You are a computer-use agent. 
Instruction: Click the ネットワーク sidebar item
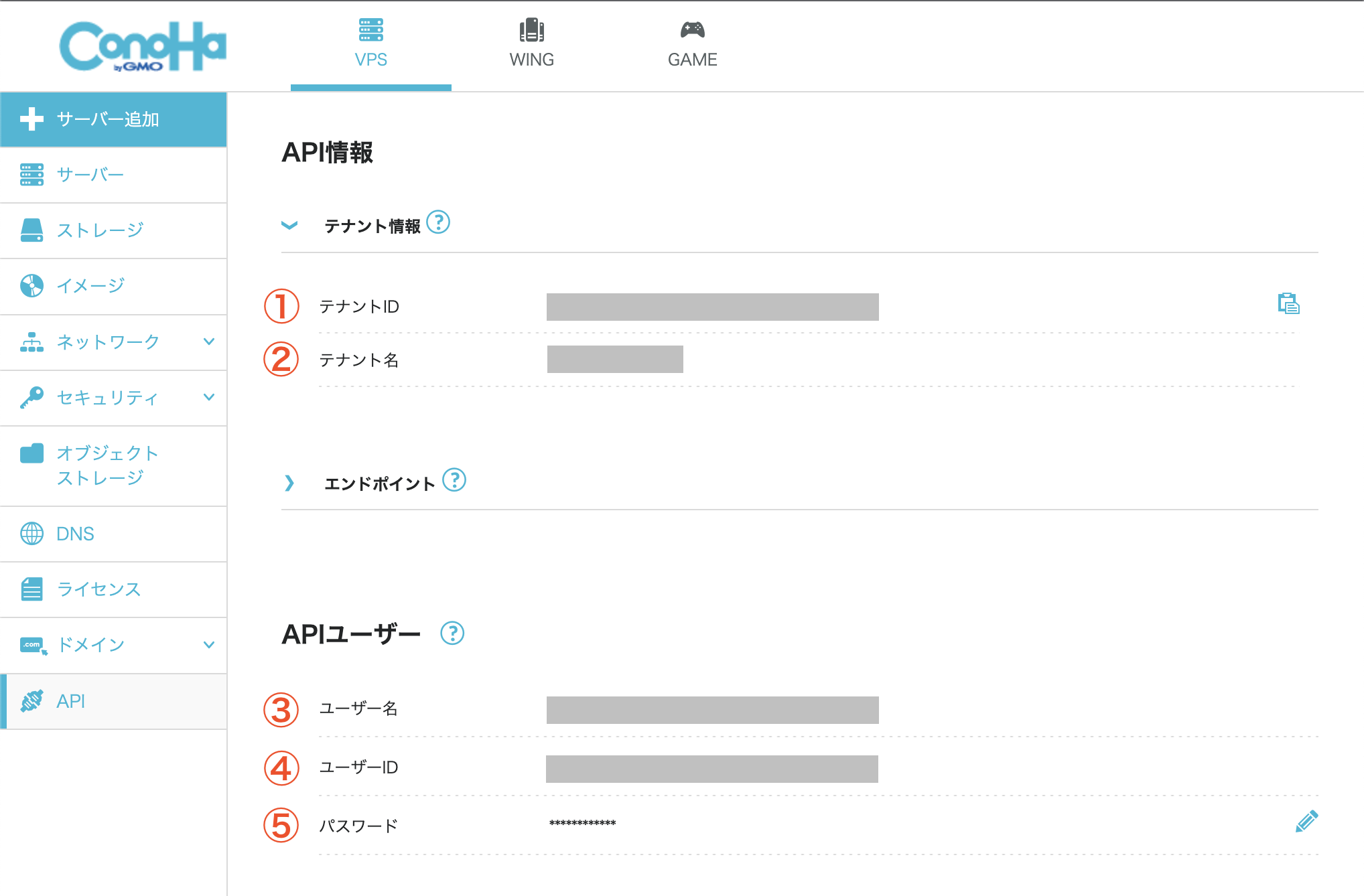coord(113,342)
